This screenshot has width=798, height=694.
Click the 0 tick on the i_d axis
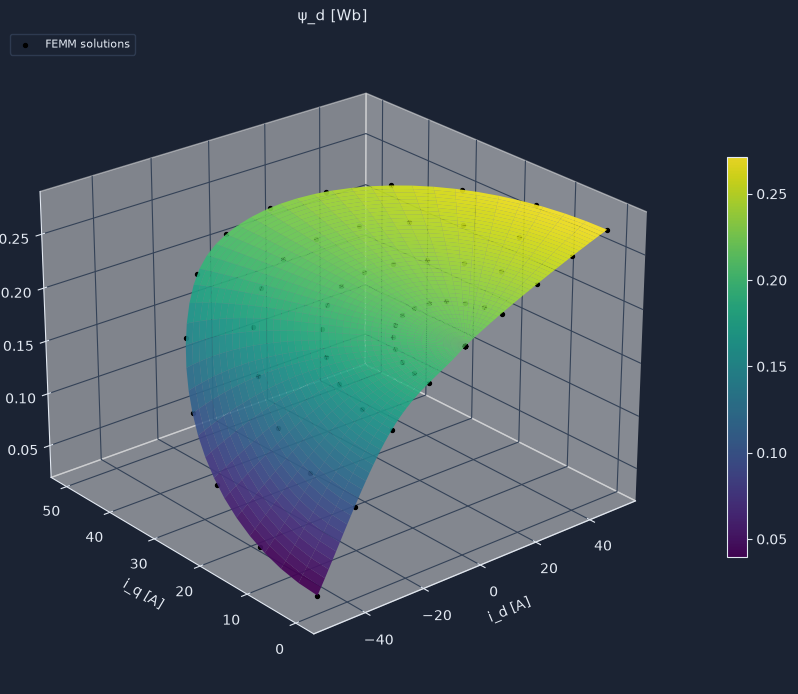coord(493,592)
